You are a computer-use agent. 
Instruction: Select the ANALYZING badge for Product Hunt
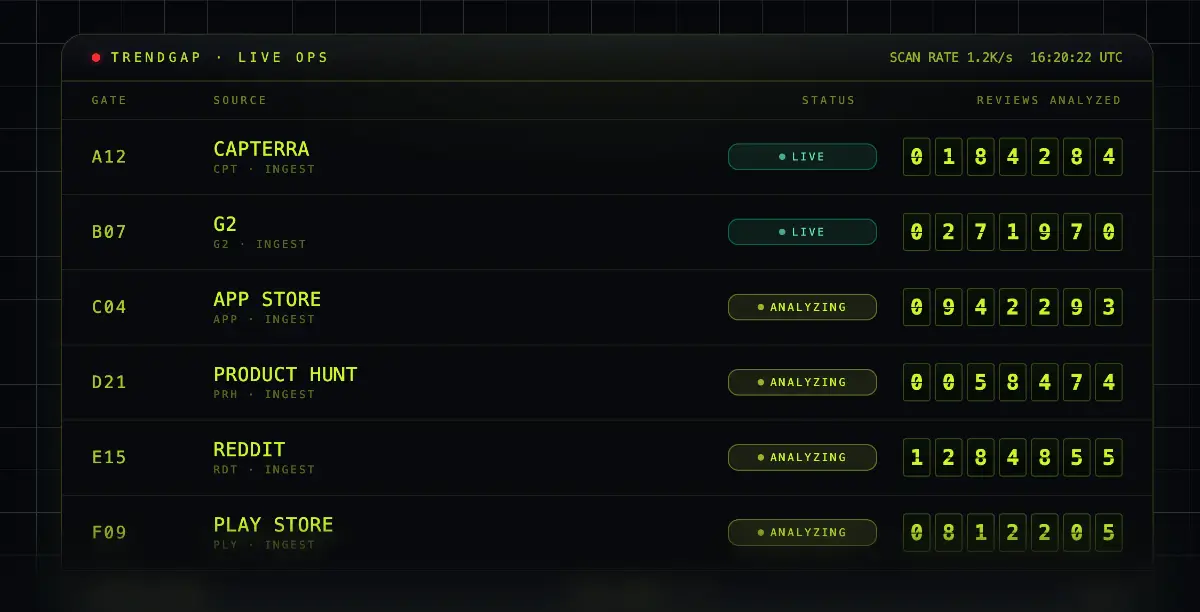click(x=802, y=382)
